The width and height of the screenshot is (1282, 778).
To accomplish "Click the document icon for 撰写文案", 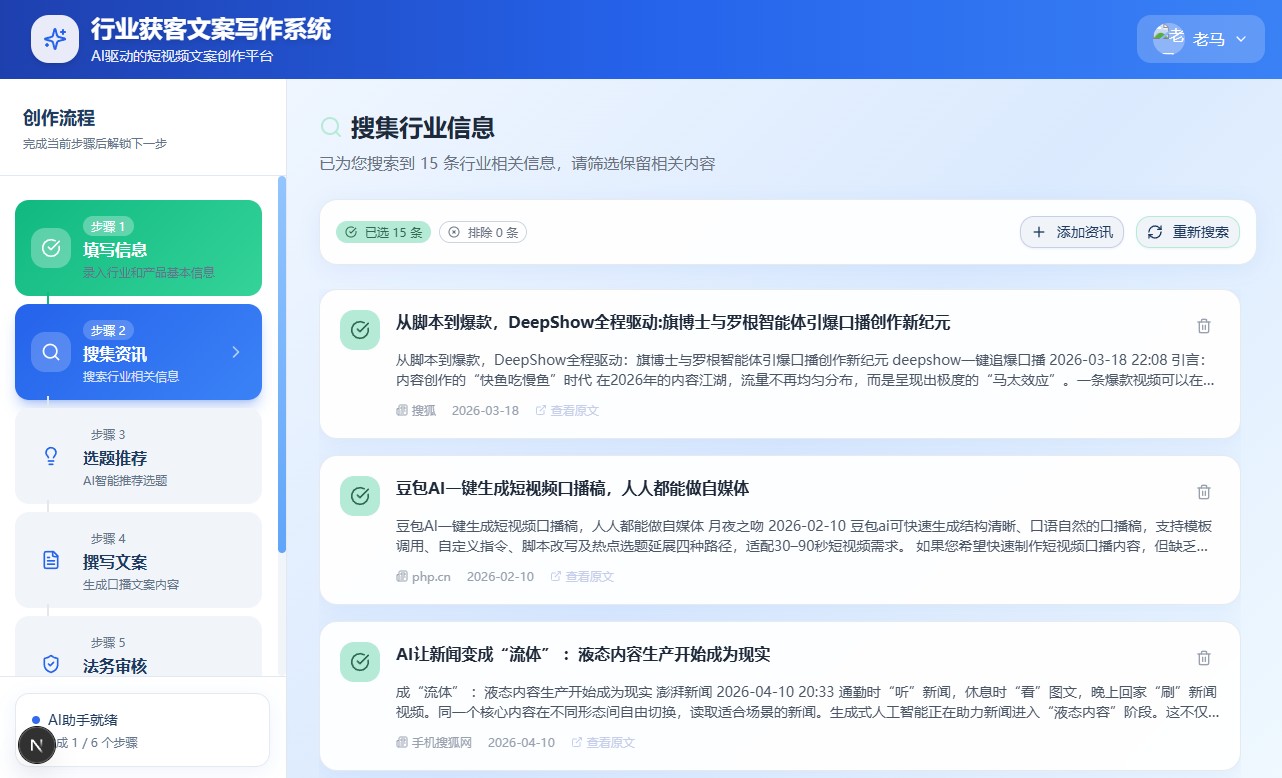I will pyautogui.click(x=51, y=560).
